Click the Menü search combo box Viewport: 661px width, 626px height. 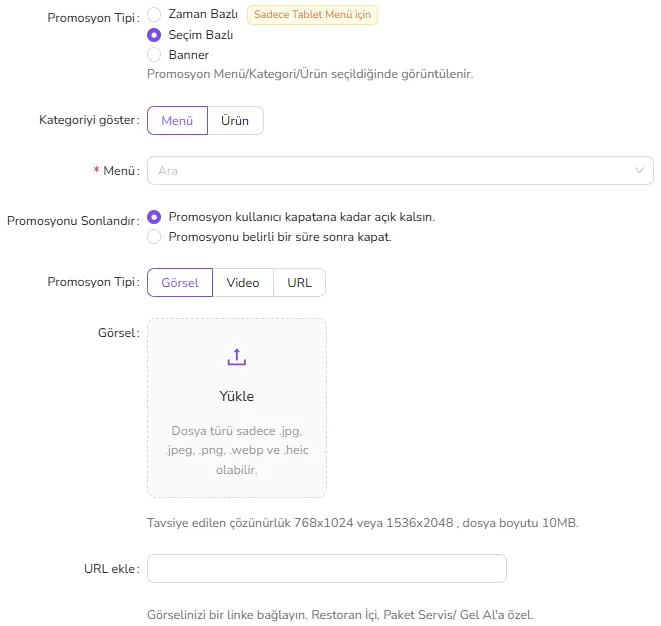[x=400, y=170]
